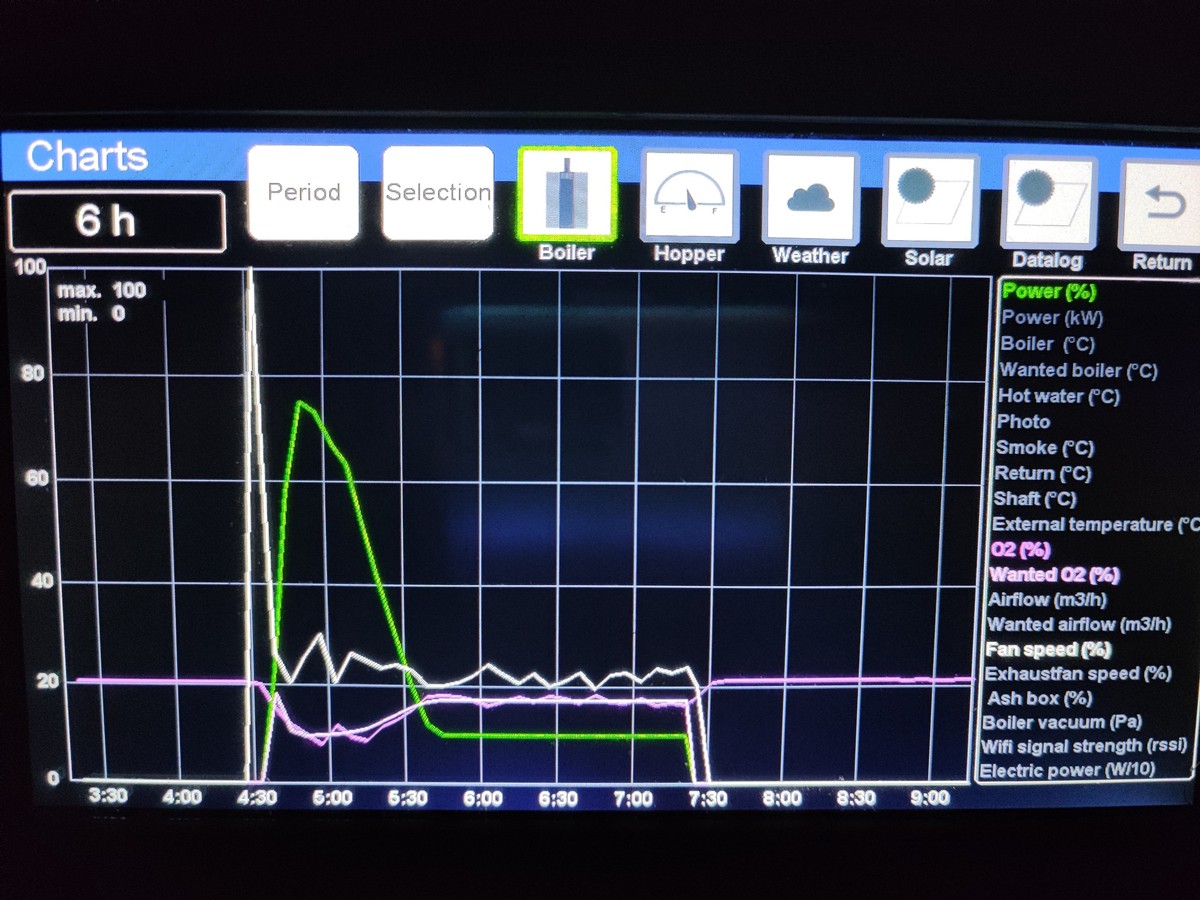Screen dimensions: 1200x900
Task: Open the Boiler charts icon
Action: click(567, 195)
